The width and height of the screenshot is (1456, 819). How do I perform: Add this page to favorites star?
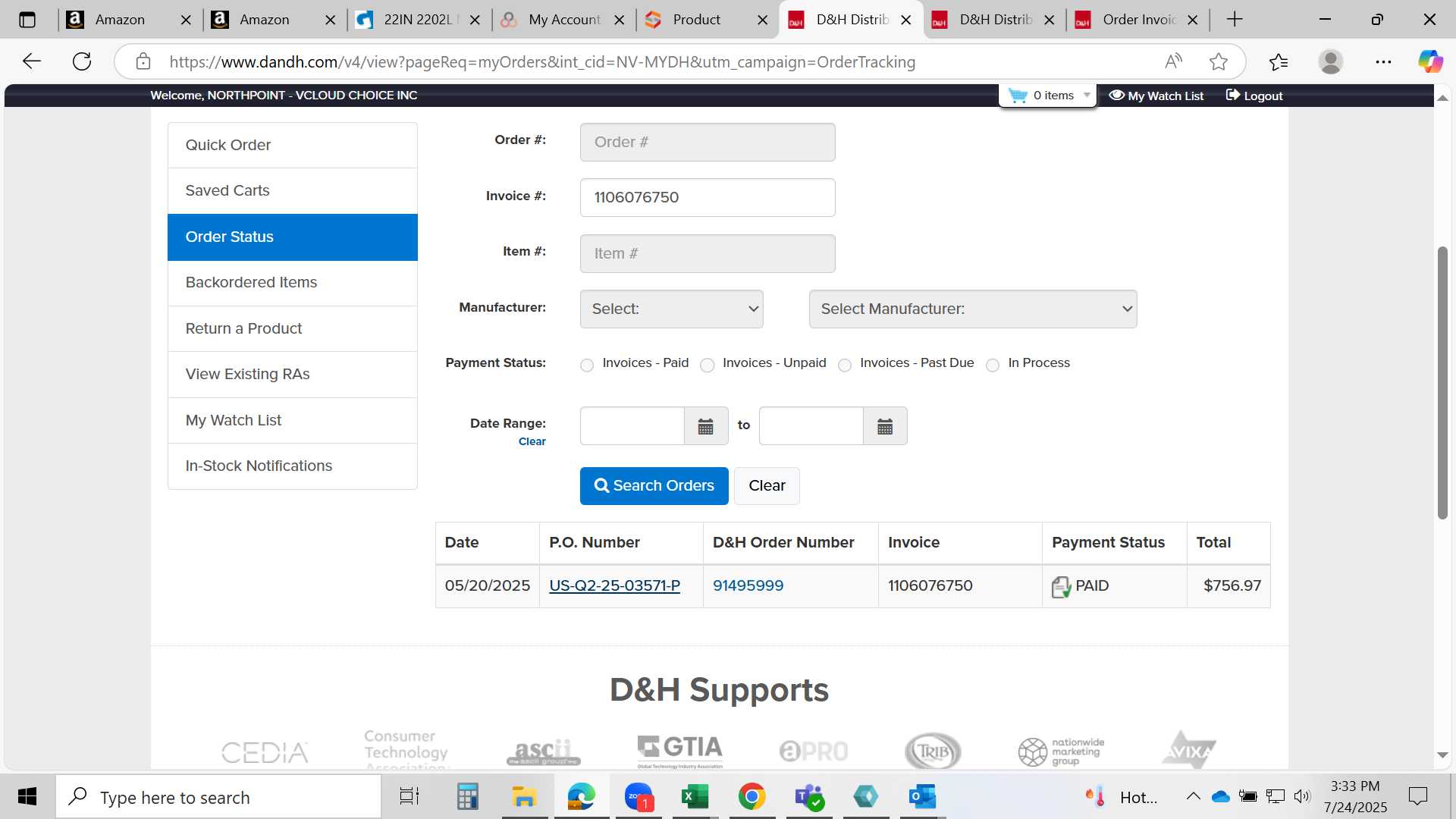pyautogui.click(x=1219, y=61)
